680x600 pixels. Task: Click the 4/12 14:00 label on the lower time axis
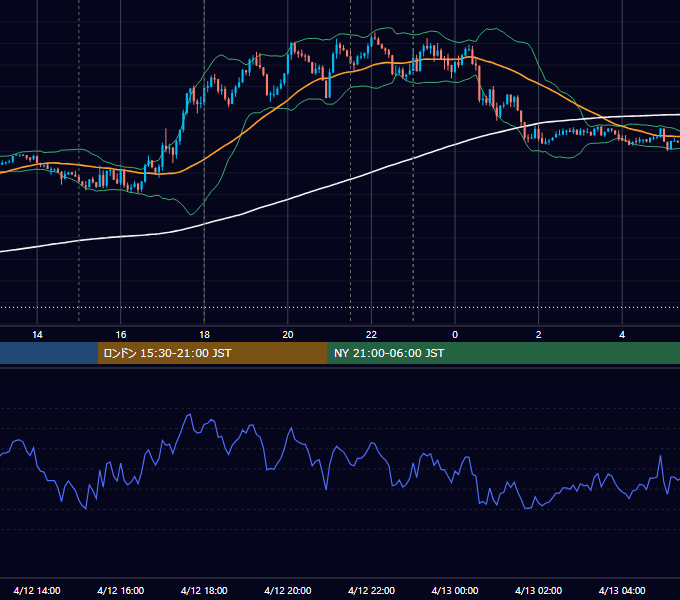[x=37, y=590]
